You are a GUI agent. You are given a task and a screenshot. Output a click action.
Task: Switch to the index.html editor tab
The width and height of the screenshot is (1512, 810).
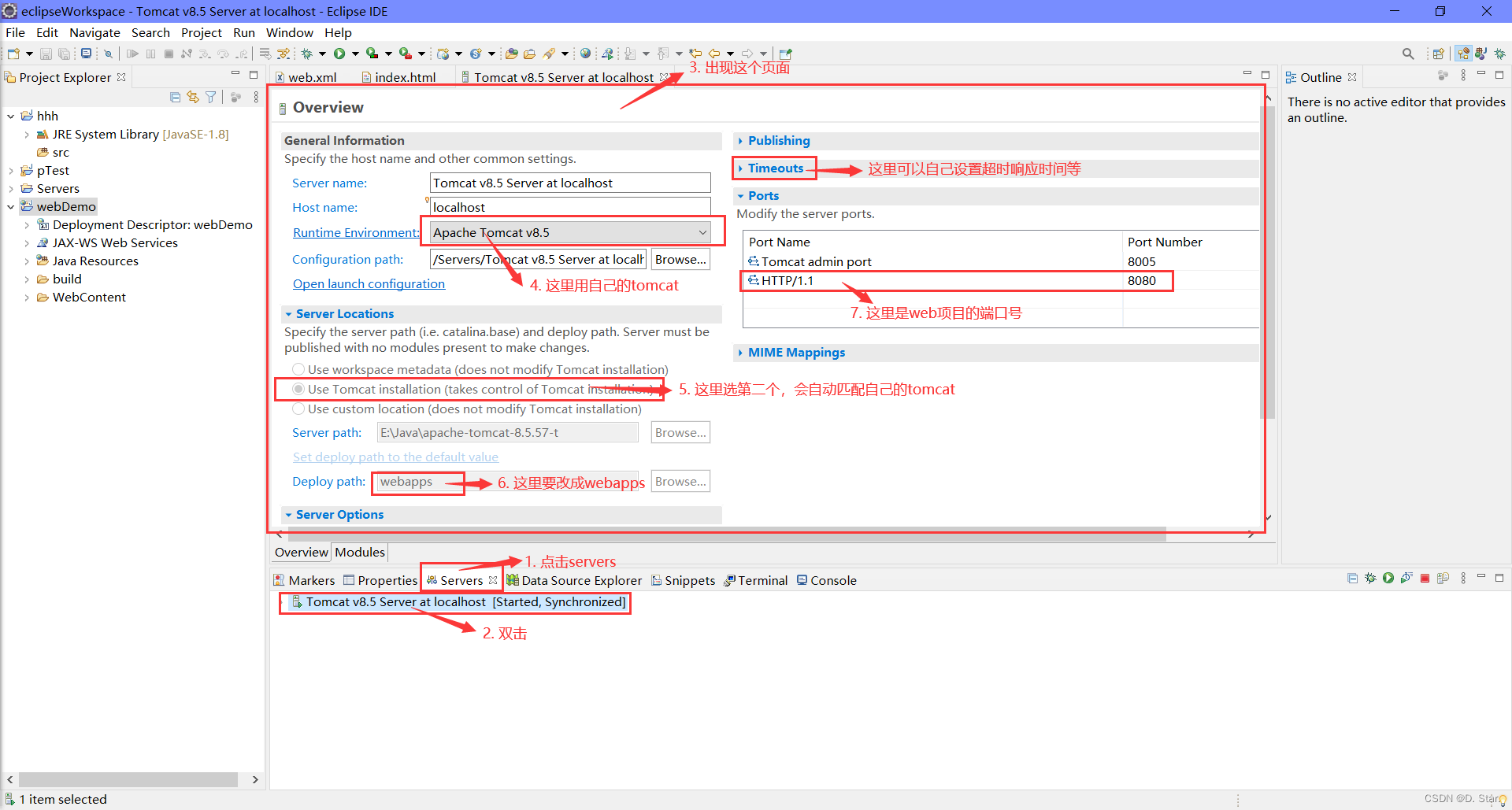[x=398, y=77]
